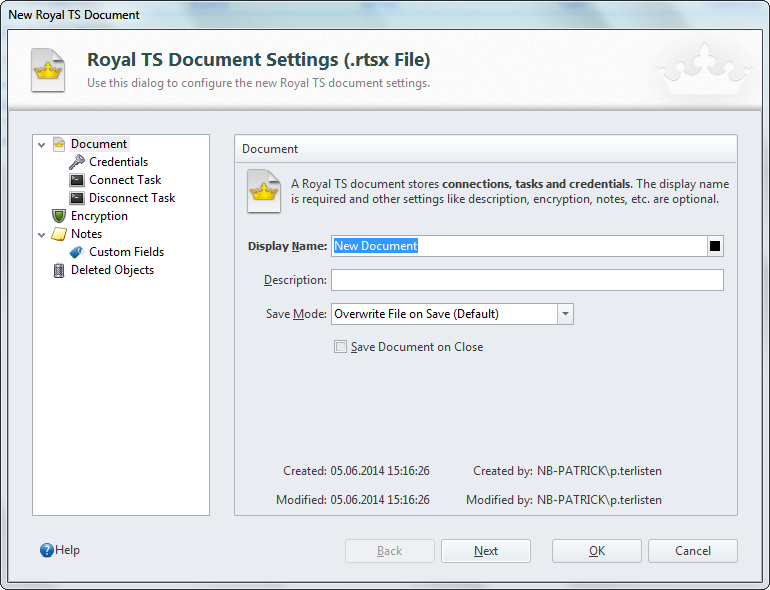Click the Credentials key icon in tree
The image size is (770, 590).
[77, 162]
